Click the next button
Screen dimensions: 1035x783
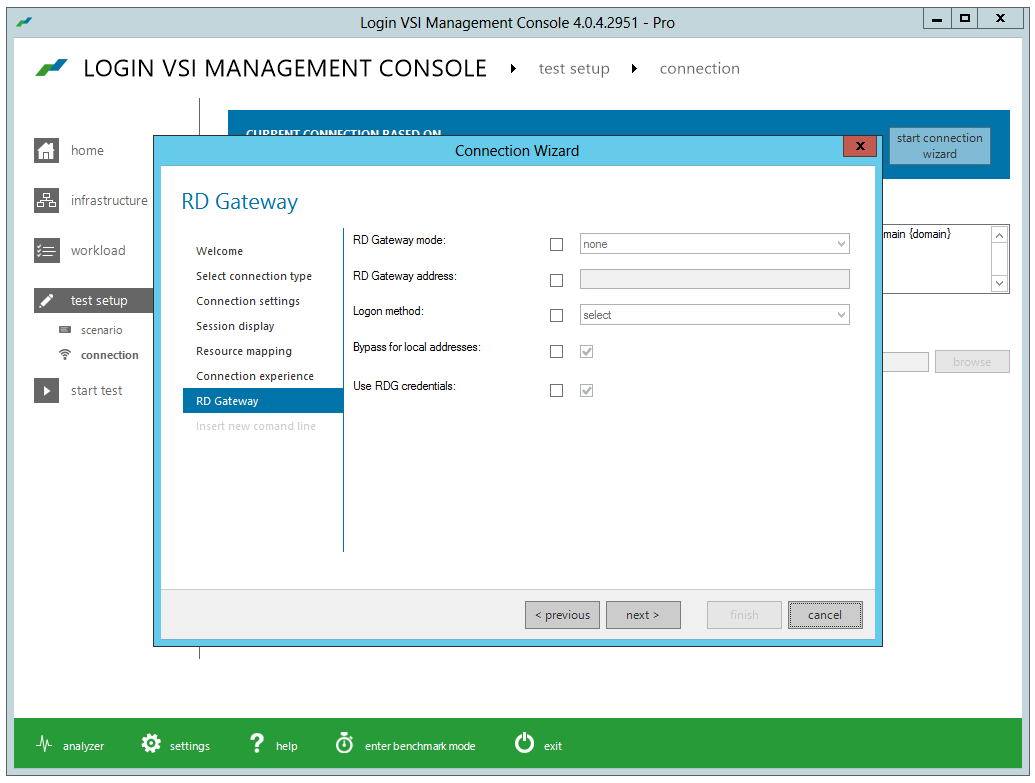pos(643,615)
